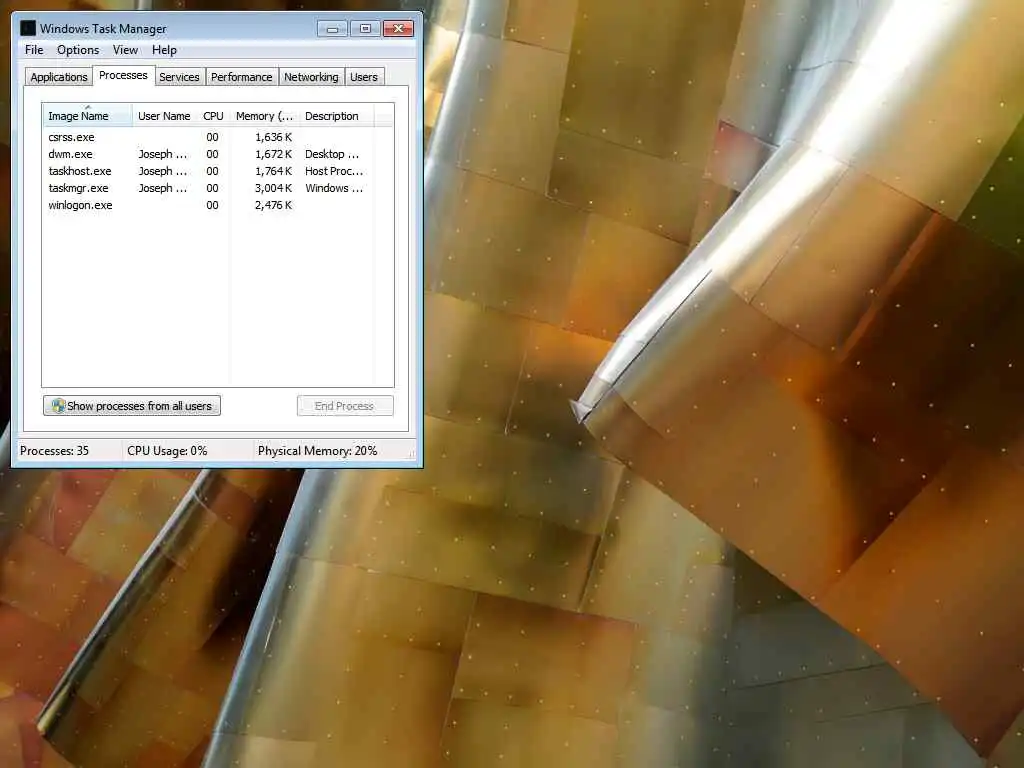Sort by CPU column header
This screenshot has width=1024, height=768.
(214, 116)
